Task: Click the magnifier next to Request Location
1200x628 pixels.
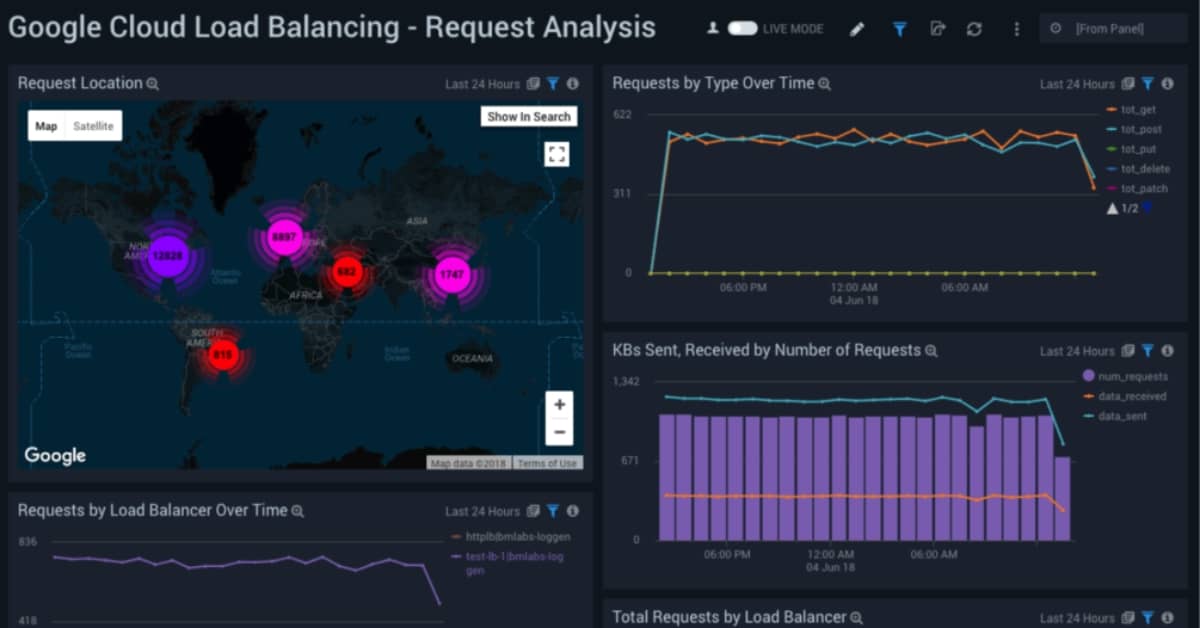Action: [153, 84]
